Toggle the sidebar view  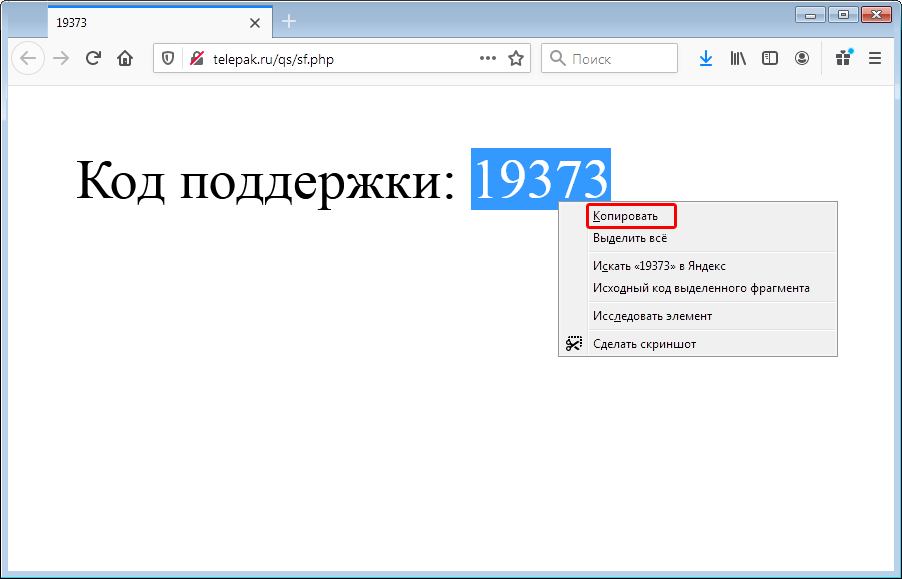coord(770,58)
